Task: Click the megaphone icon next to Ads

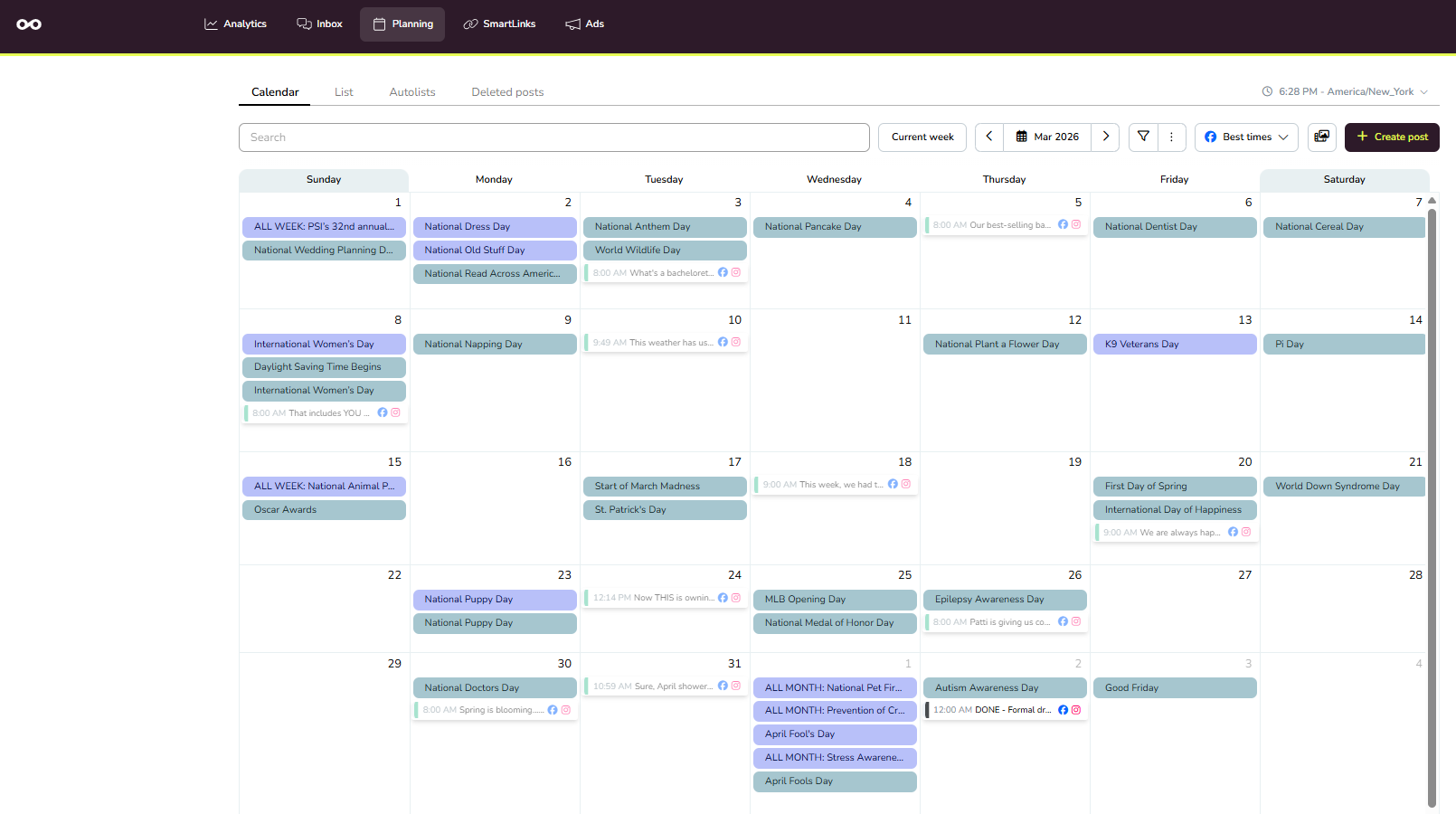Action: coord(571,24)
